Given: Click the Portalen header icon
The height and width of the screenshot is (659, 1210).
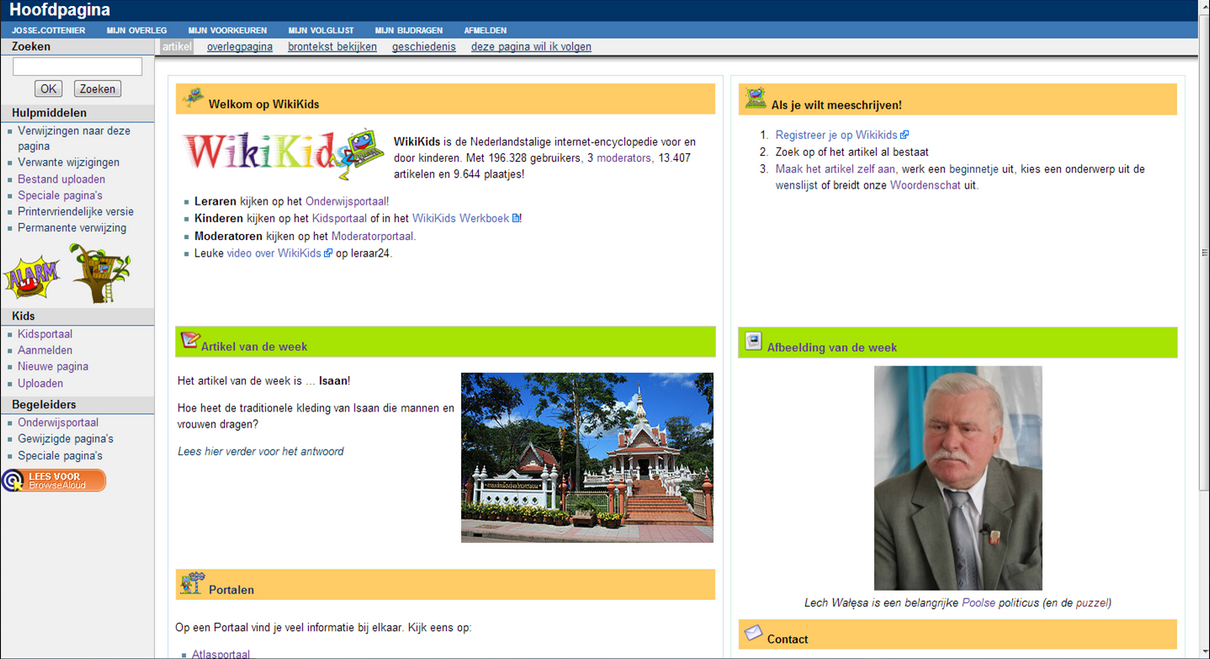Looking at the screenshot, I should click(191, 584).
